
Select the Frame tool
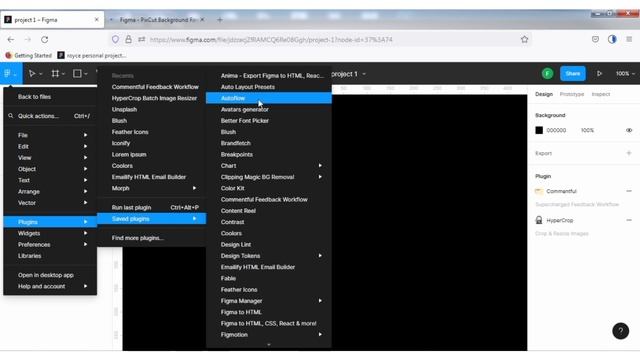tap(55, 73)
